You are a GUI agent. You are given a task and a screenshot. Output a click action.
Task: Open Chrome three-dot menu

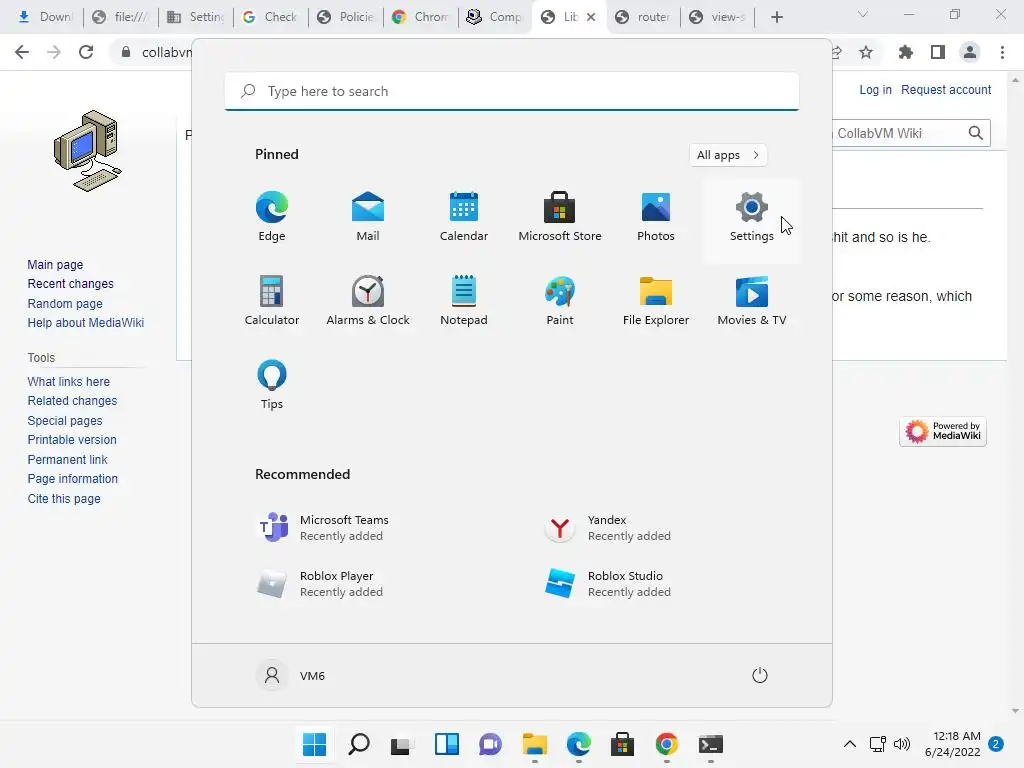[1002, 52]
